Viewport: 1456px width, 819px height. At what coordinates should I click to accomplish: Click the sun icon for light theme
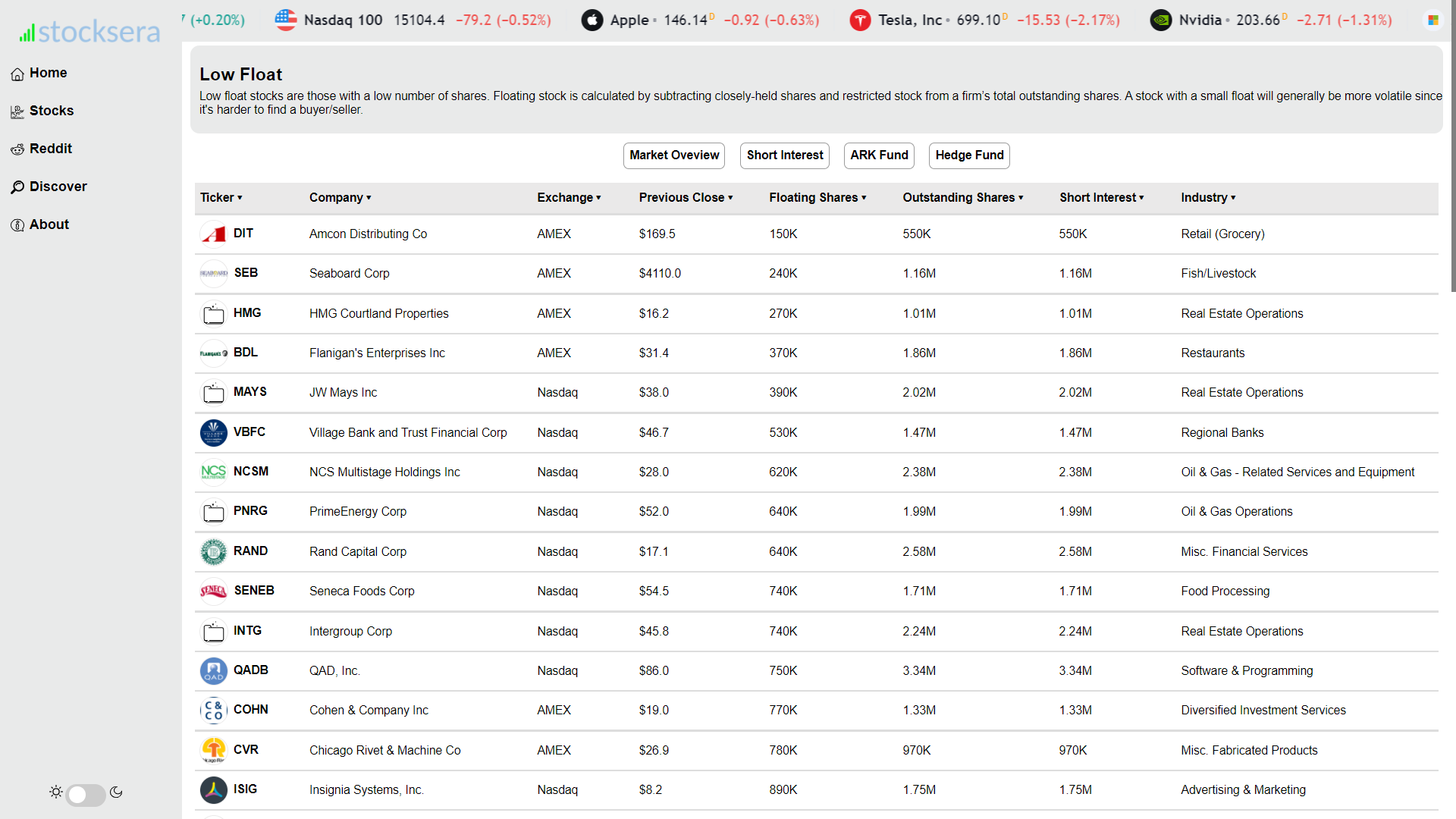tap(56, 792)
